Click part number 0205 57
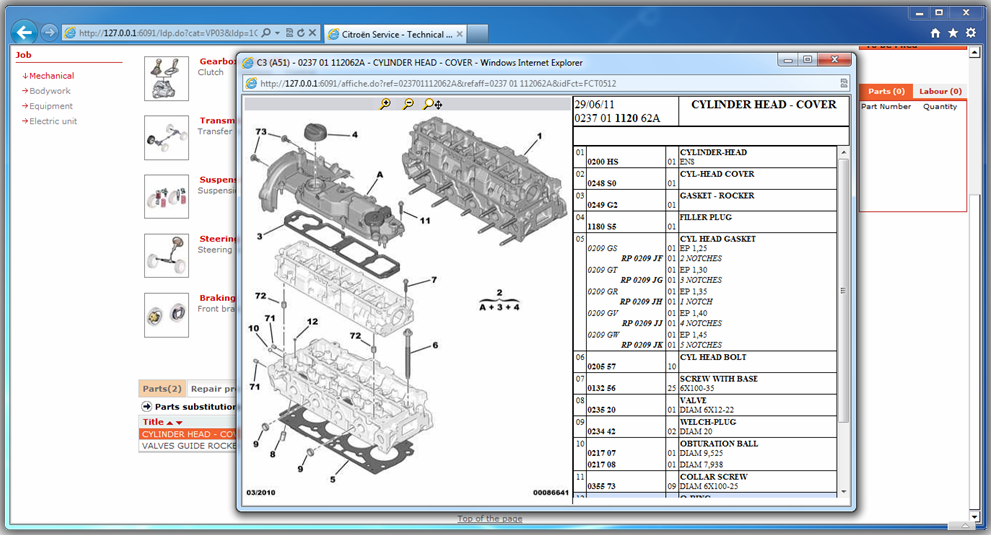 point(602,366)
